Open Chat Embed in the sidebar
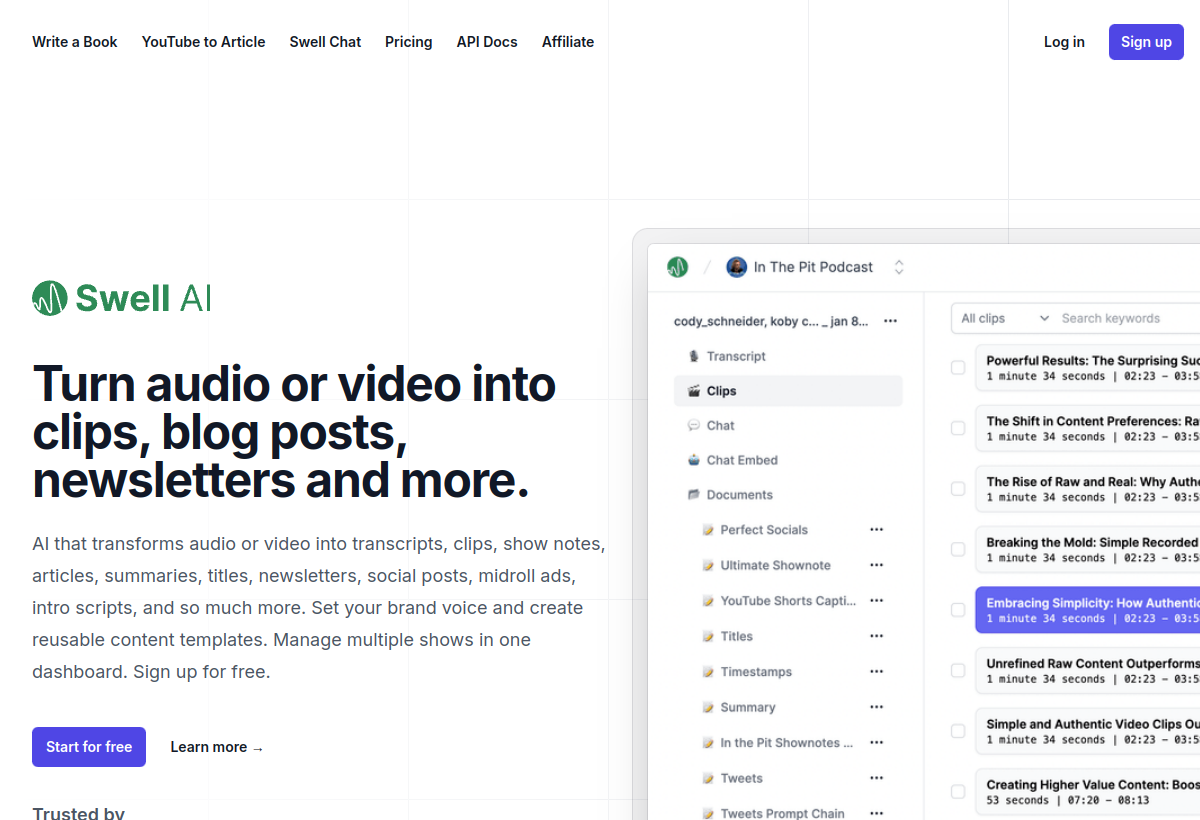The image size is (1200, 820). [x=788, y=460]
